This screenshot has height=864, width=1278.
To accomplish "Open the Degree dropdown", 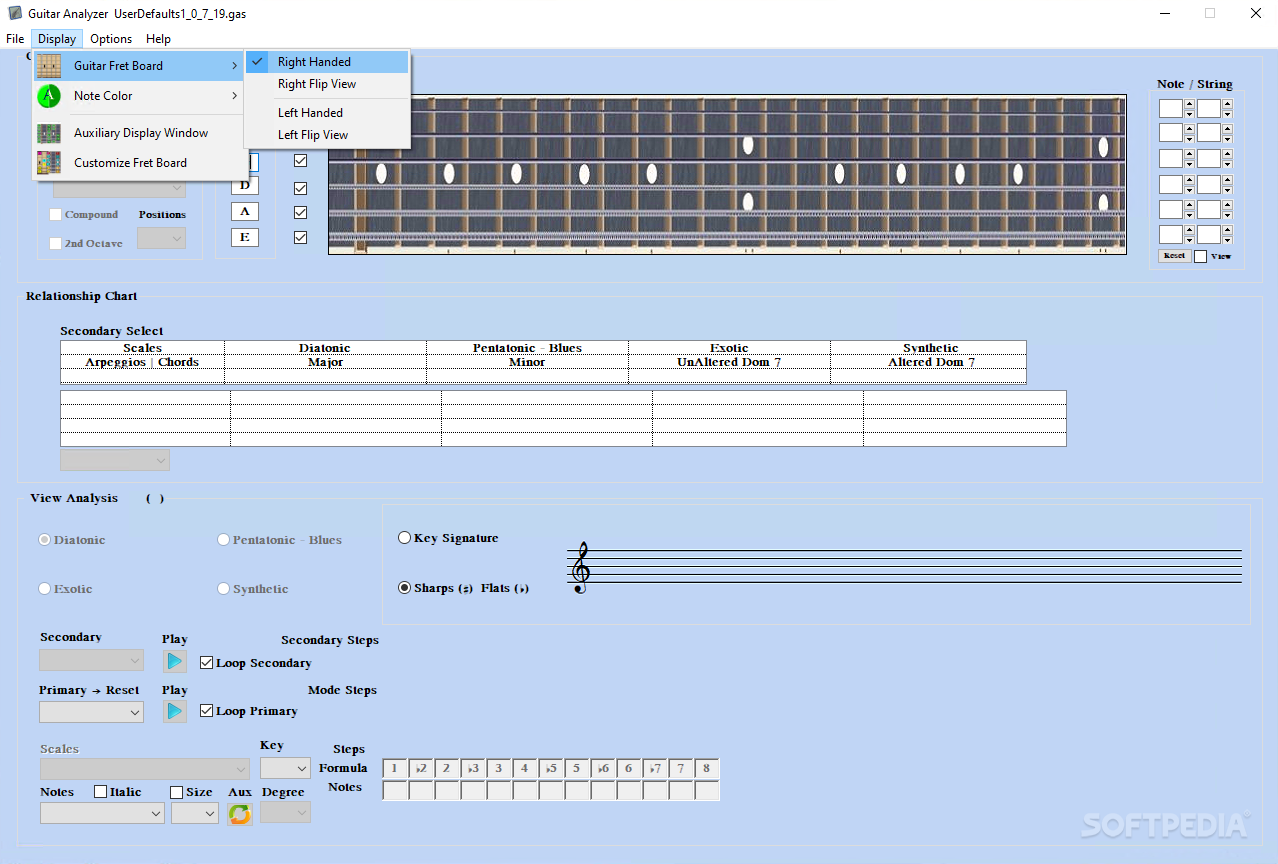I will coord(285,813).
